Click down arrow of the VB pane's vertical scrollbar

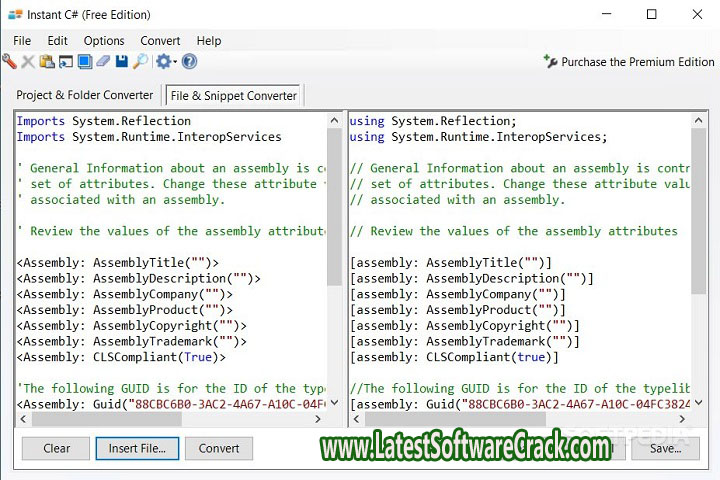[x=334, y=403]
